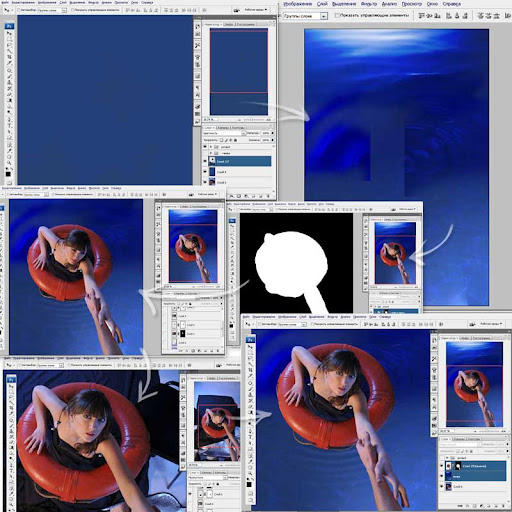Screen dimensions: 512x512
Task: Toggle eye of first 'Слой 4' layer in solid-blue window
Action: (x=205, y=171)
